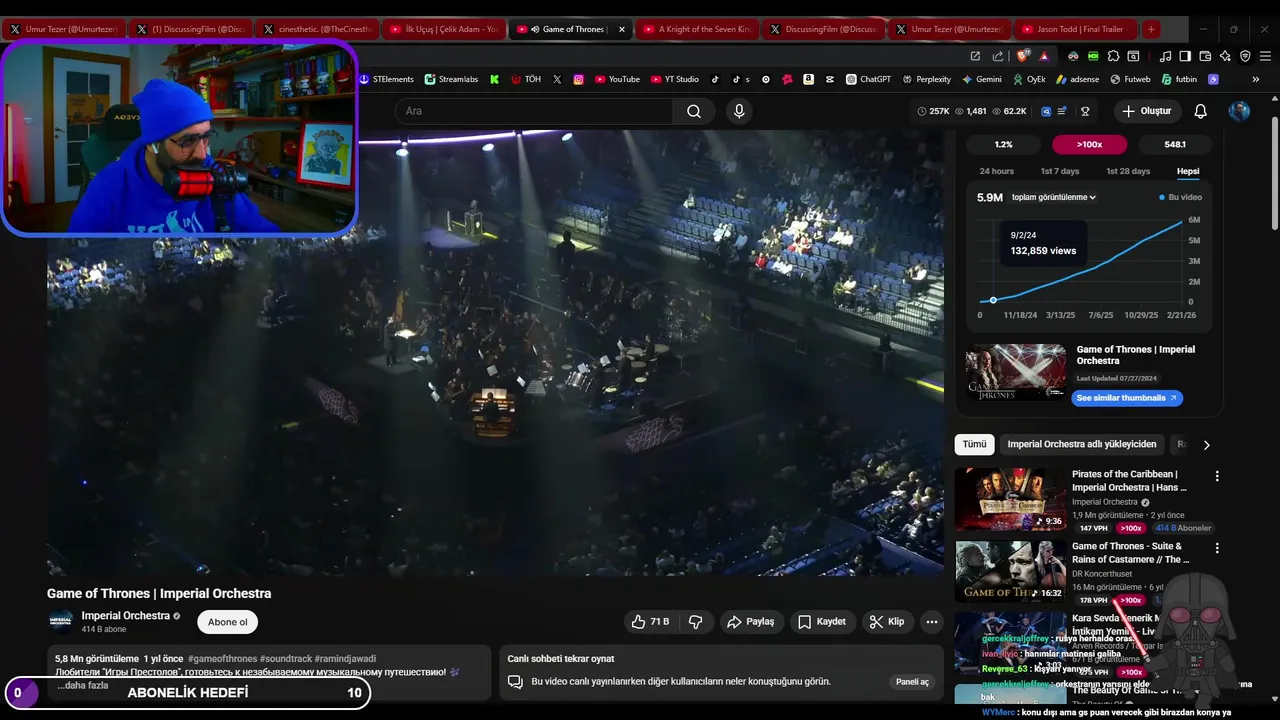Open YouTube notifications bell
The width and height of the screenshot is (1280, 720).
1200,111
